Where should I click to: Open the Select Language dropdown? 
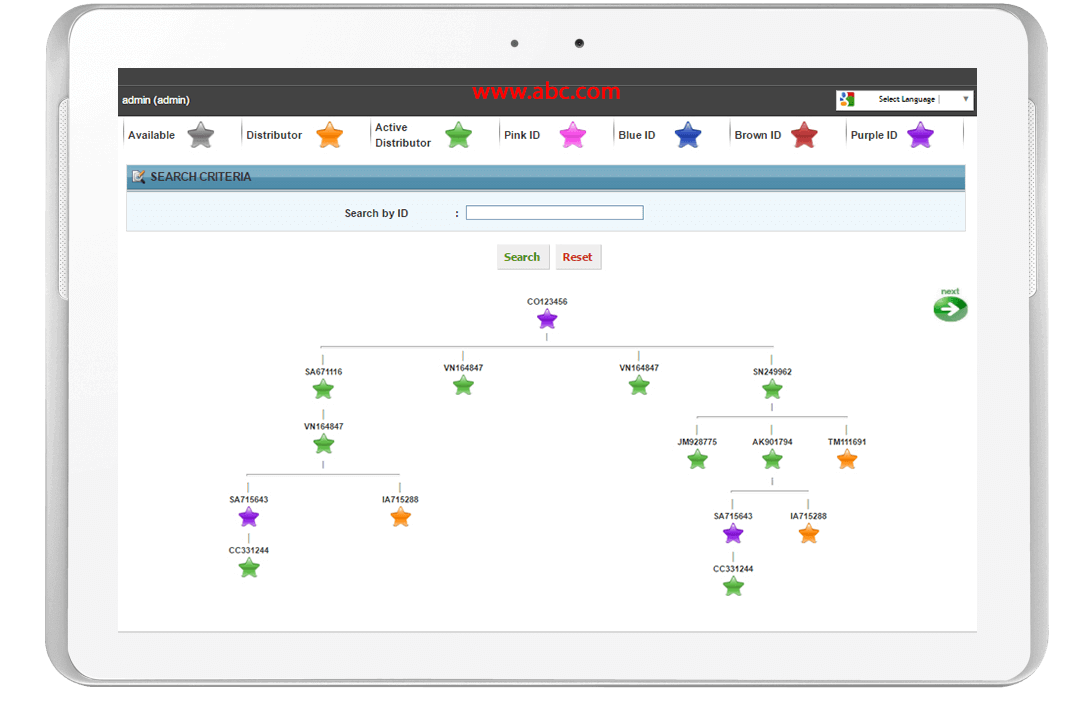pos(905,99)
